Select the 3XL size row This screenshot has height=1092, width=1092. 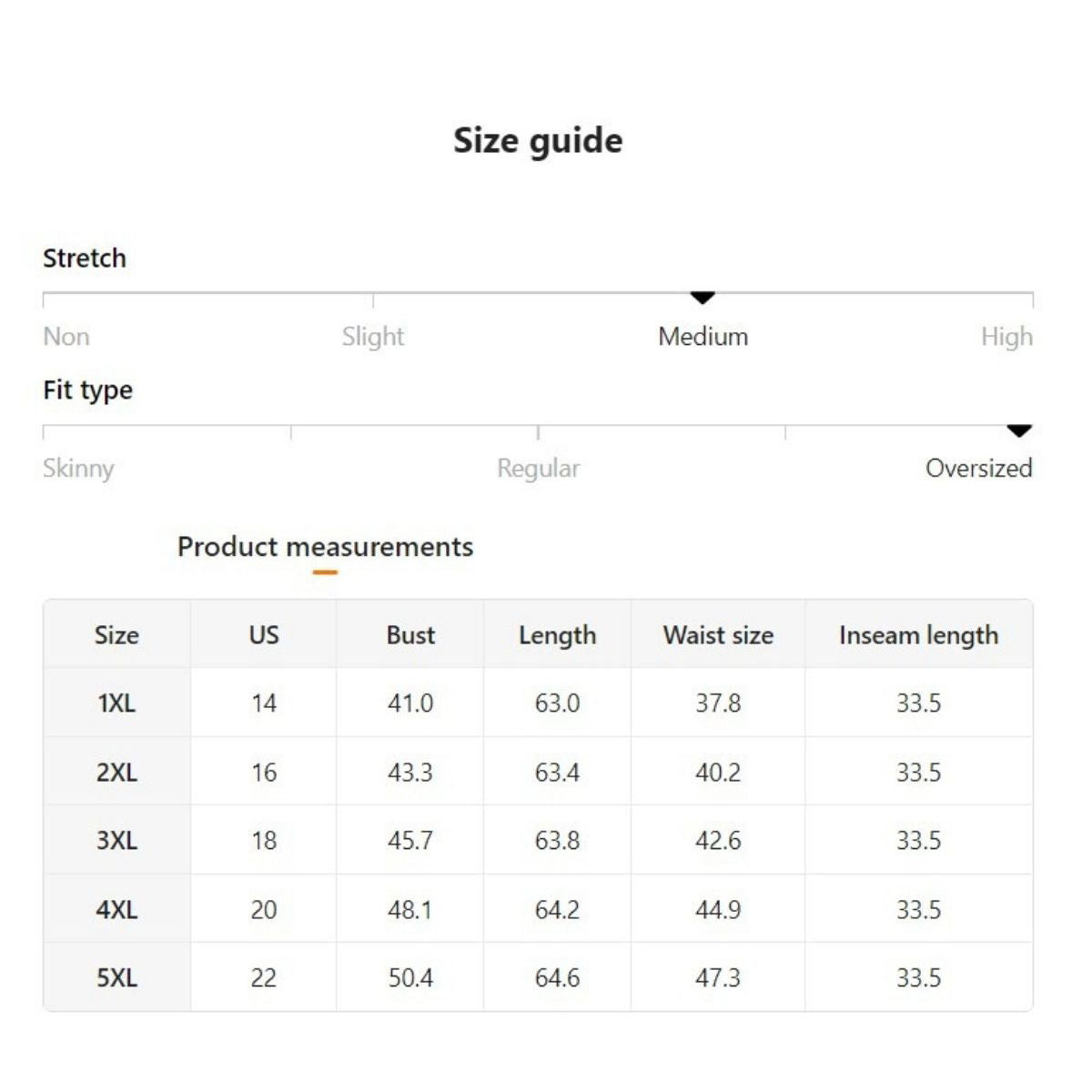[x=116, y=841]
